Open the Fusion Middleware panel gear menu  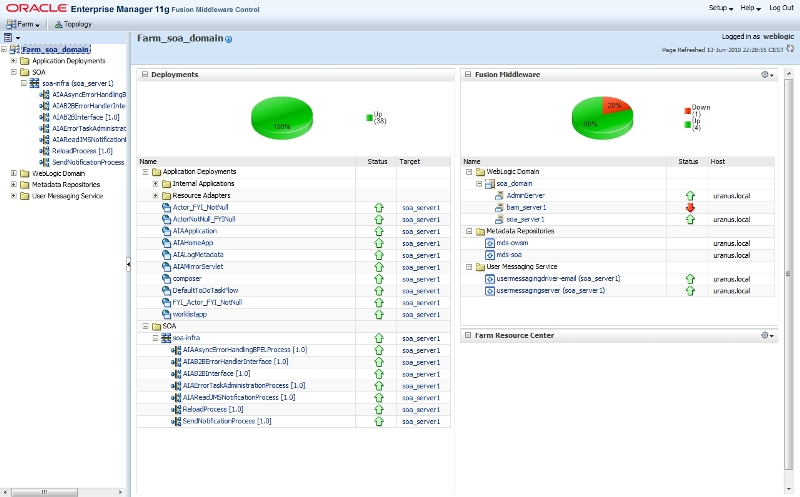point(767,74)
